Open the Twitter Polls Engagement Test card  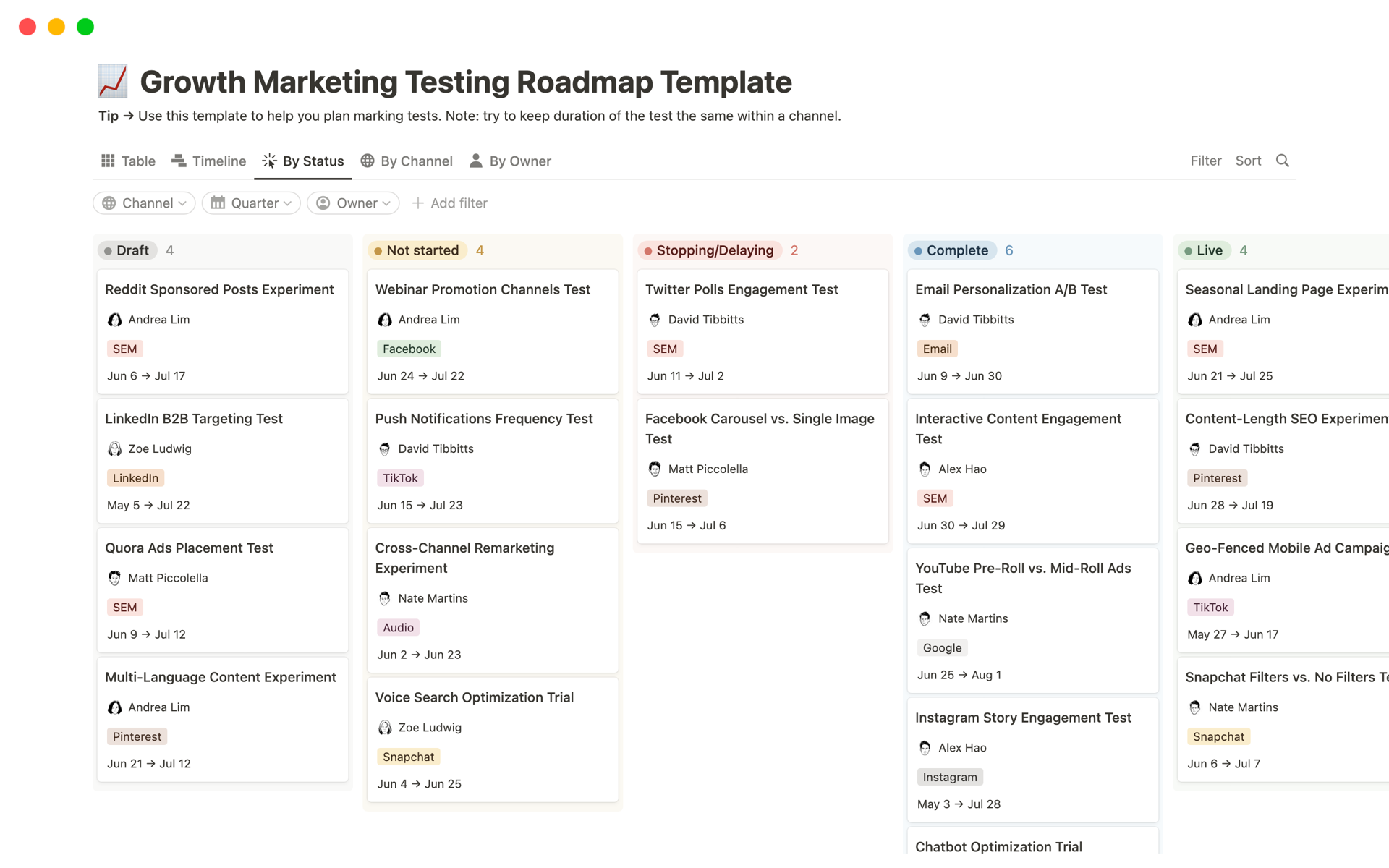tap(742, 289)
